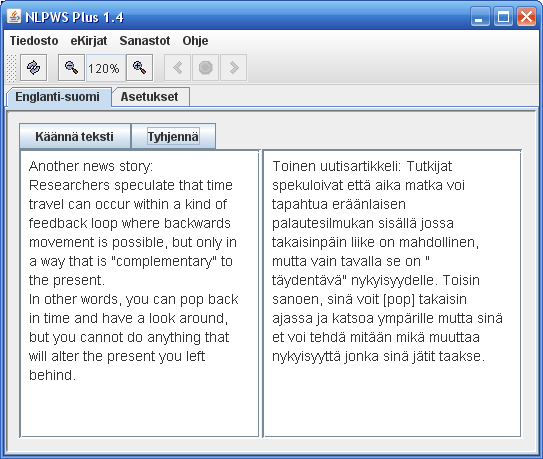Click the Tyhjennä button
This screenshot has width=543, height=459.
click(x=173, y=136)
